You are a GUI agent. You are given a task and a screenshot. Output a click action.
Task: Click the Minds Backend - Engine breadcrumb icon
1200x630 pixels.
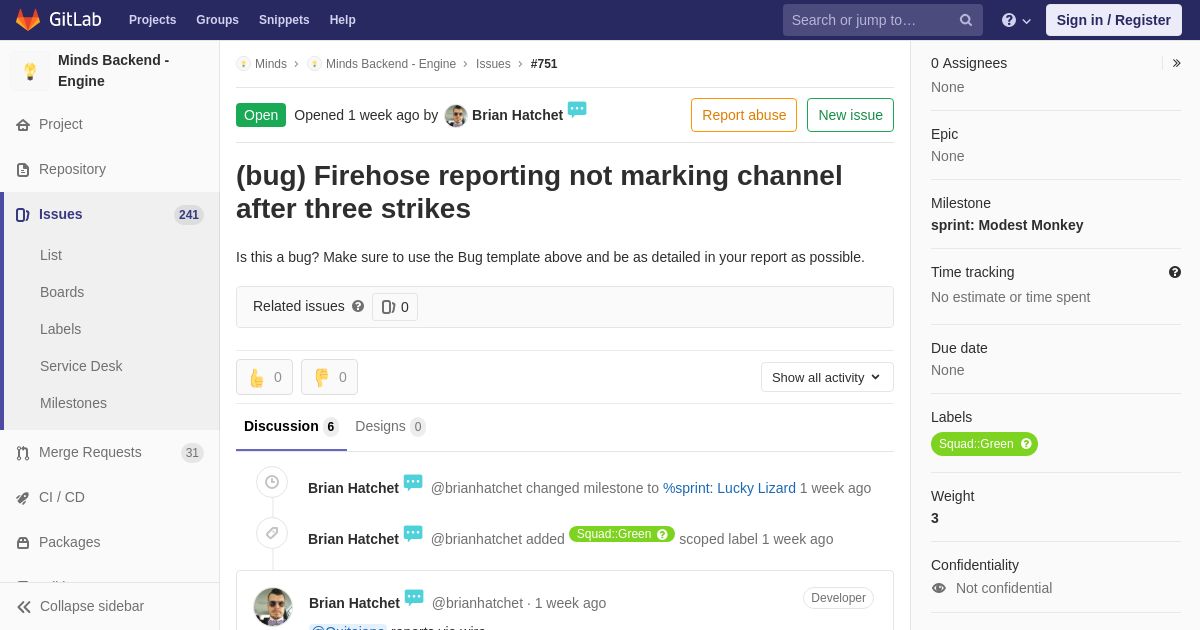[x=314, y=64]
